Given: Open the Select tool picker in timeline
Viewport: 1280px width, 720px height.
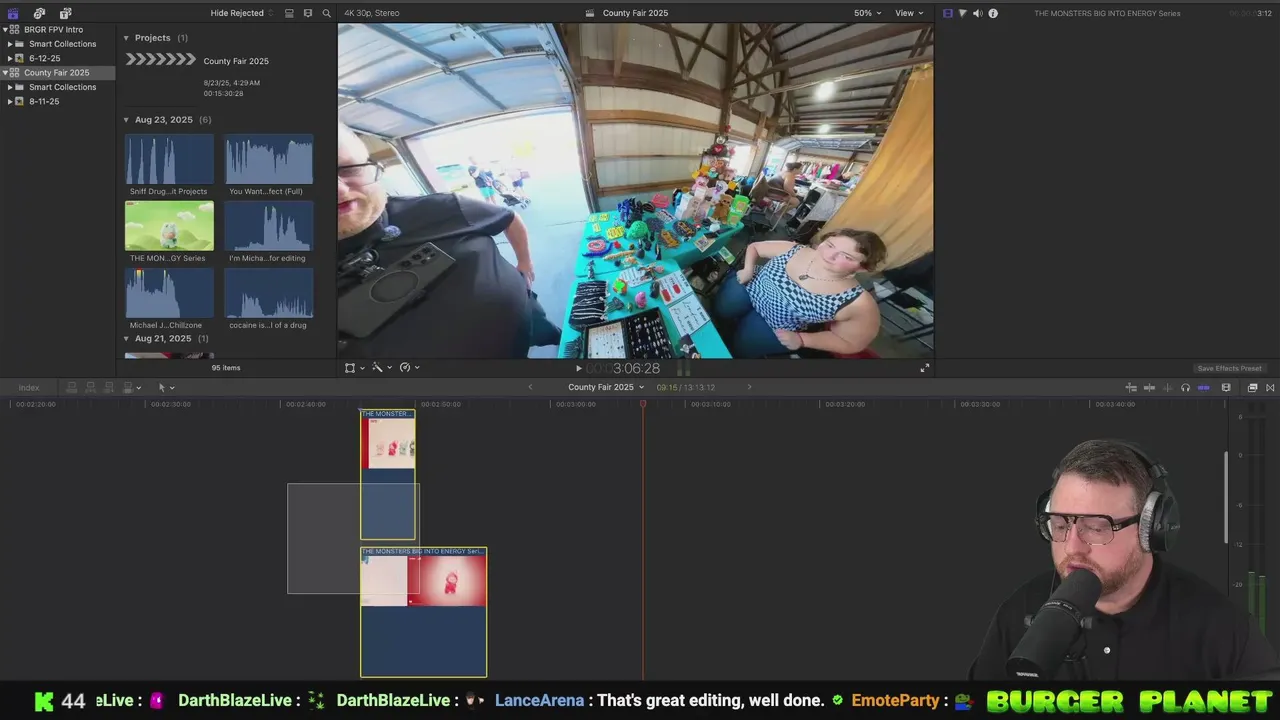Looking at the screenshot, I should [x=165, y=387].
